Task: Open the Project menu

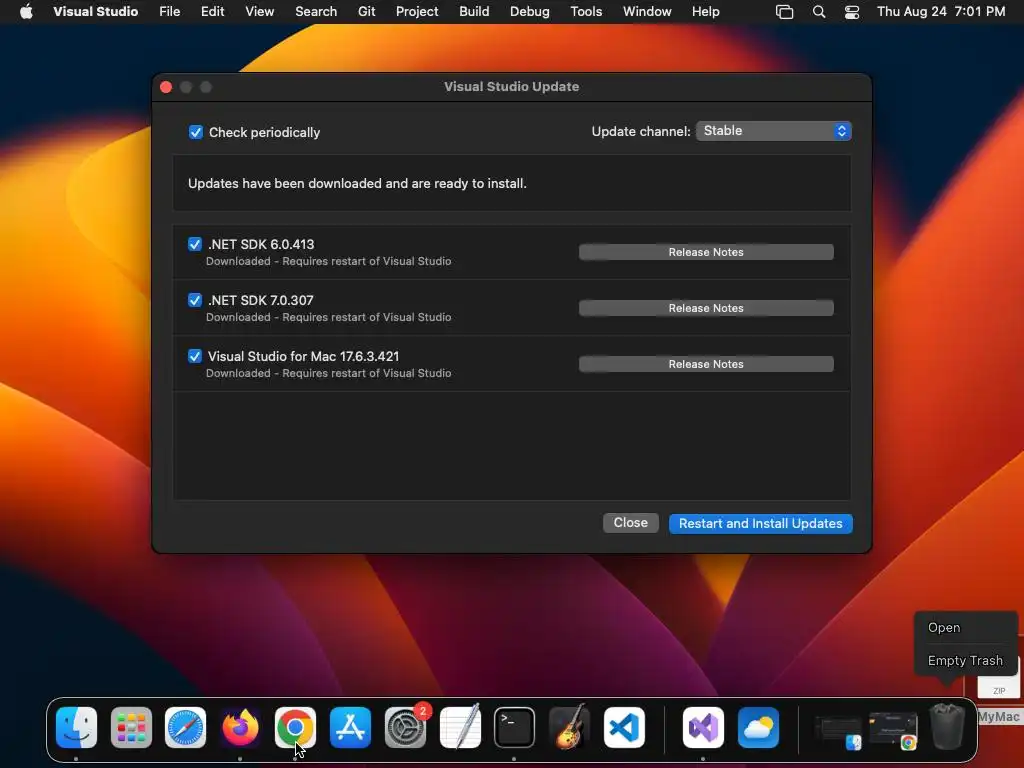Action: (417, 11)
